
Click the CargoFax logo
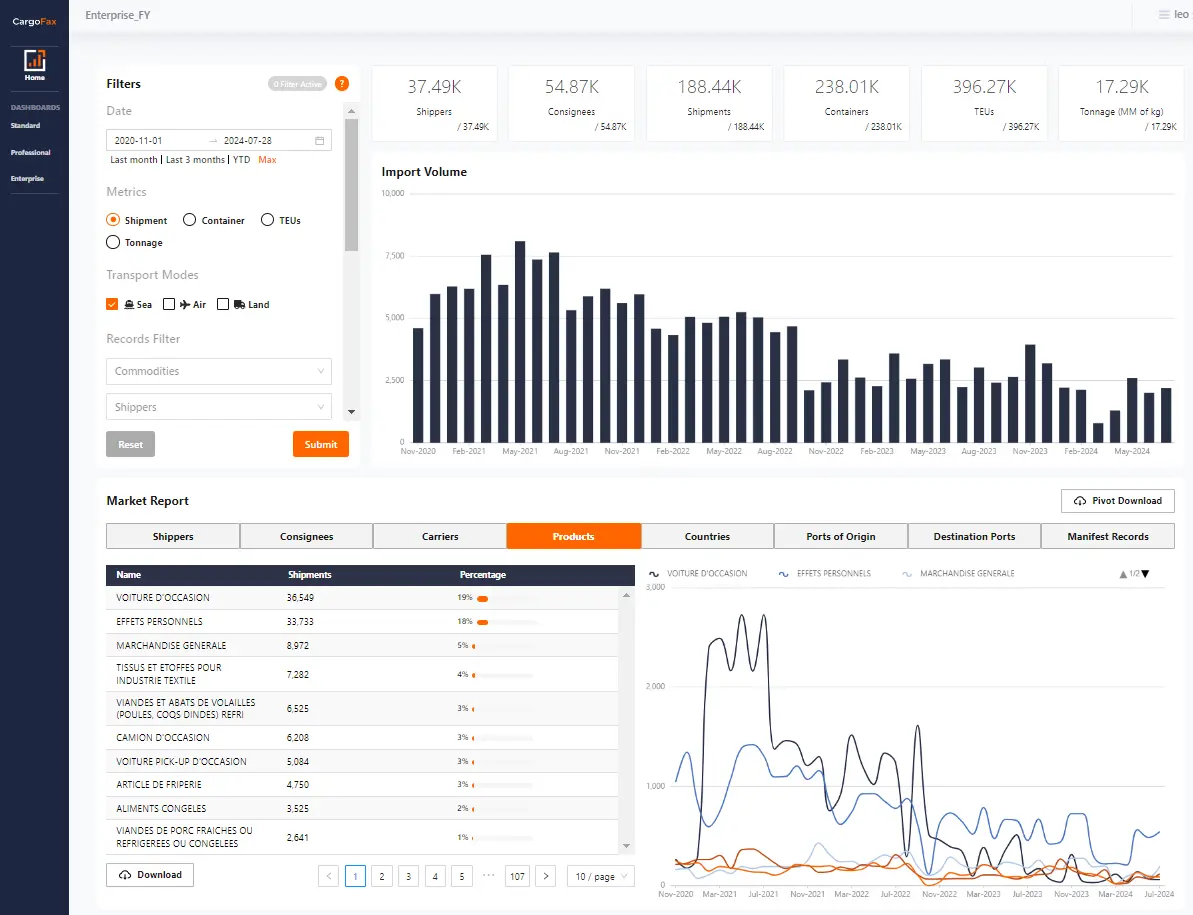(34, 20)
